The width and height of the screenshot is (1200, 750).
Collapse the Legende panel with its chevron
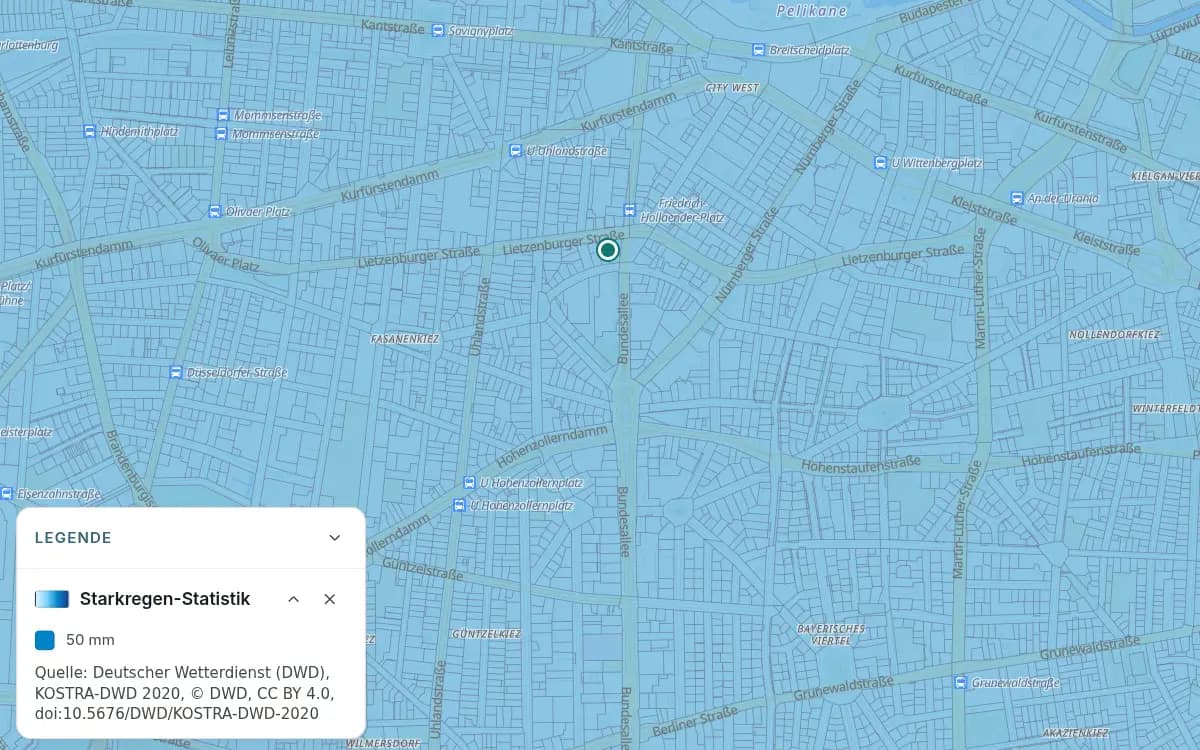[x=335, y=538]
